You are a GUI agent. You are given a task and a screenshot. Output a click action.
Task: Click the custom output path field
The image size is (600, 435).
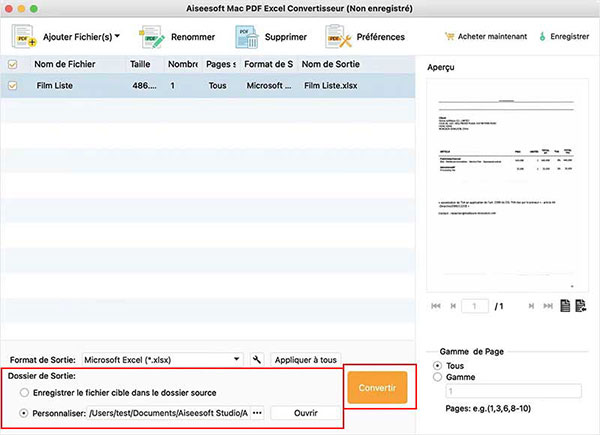click(x=169, y=413)
